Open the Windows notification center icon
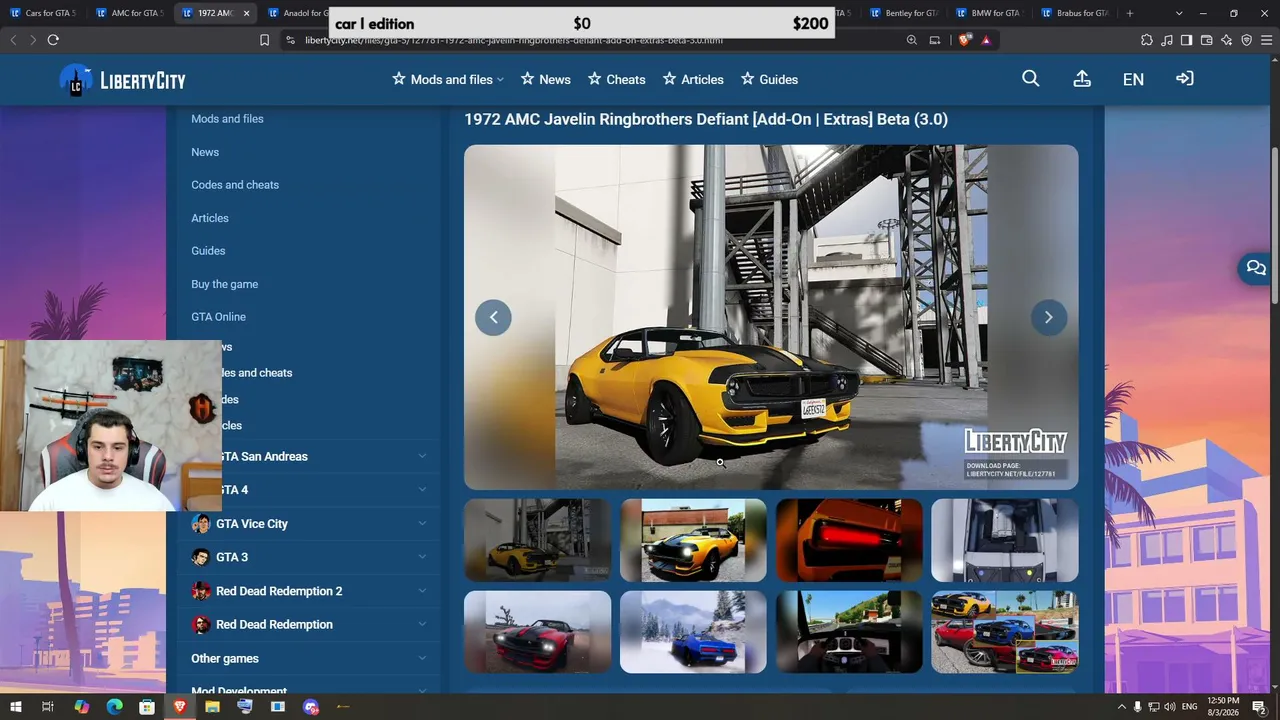The image size is (1280, 720). point(1259,707)
